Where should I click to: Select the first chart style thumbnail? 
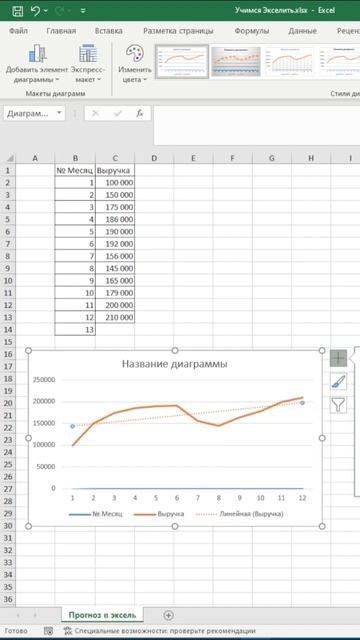[x=182, y=61]
